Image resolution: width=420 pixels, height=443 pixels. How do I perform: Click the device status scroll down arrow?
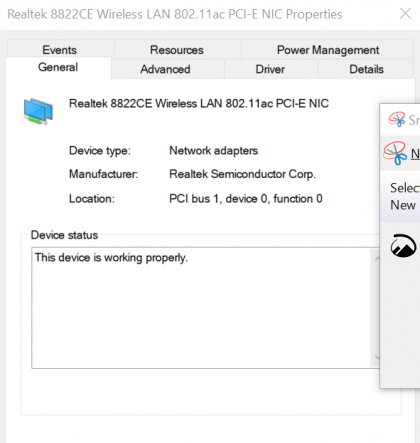[377, 357]
